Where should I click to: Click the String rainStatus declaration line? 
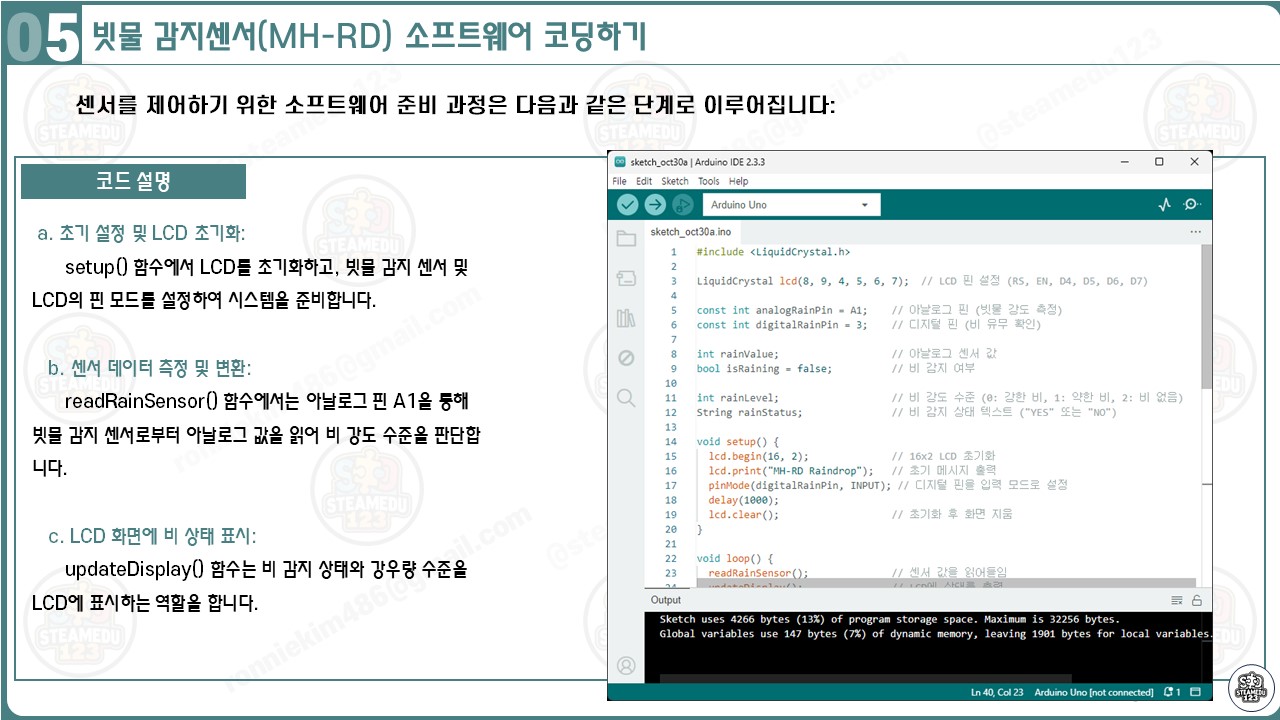(x=907, y=412)
